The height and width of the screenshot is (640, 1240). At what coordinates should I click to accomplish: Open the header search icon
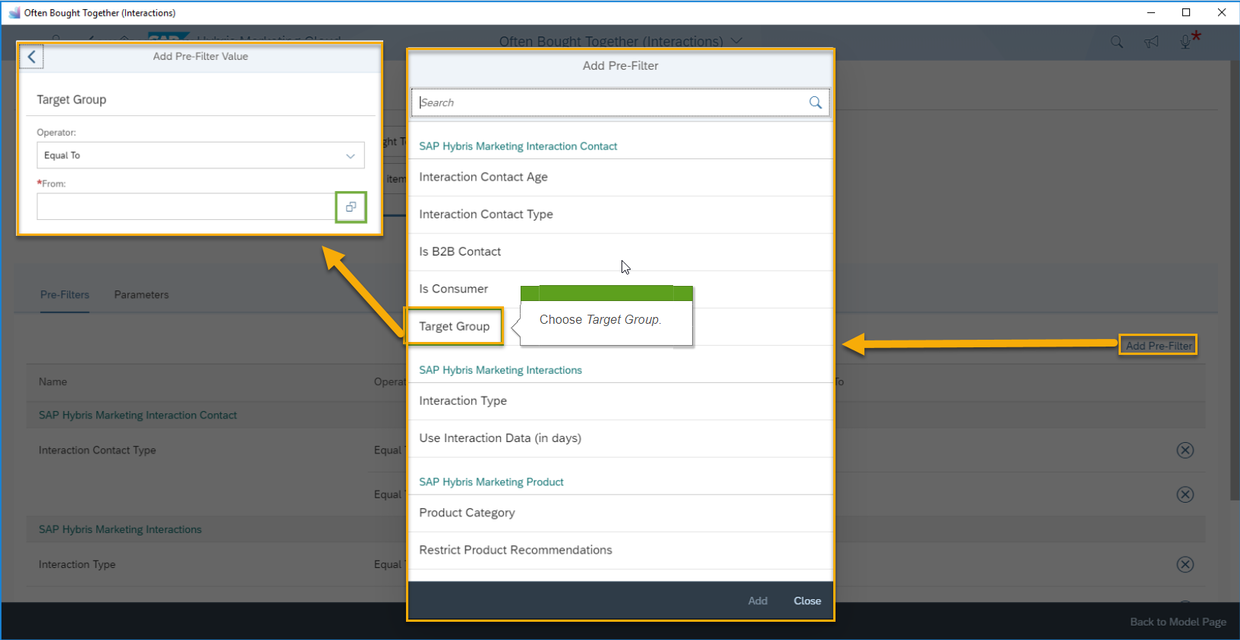1118,42
